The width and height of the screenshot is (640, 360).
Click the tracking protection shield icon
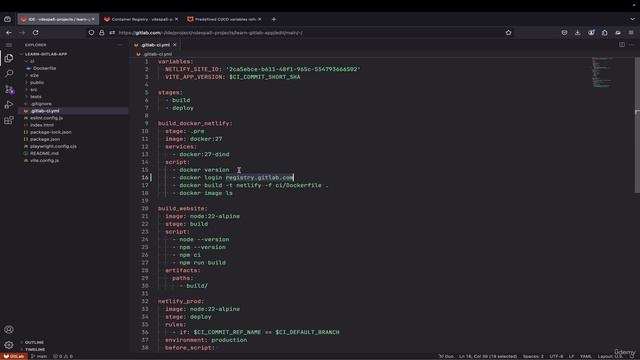click(x=91, y=33)
